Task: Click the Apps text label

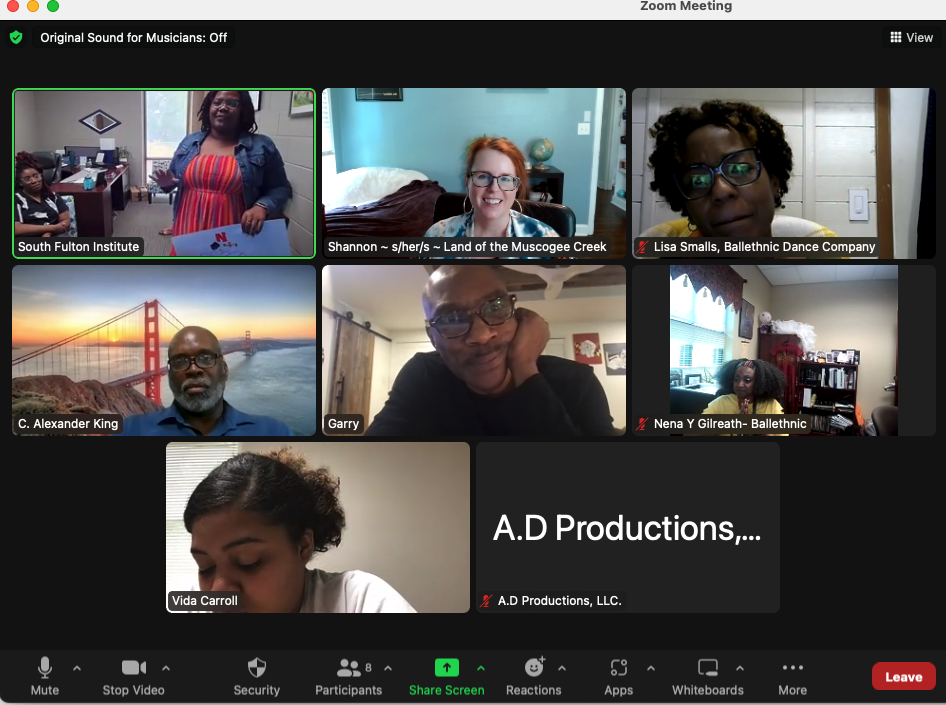Action: (x=619, y=690)
